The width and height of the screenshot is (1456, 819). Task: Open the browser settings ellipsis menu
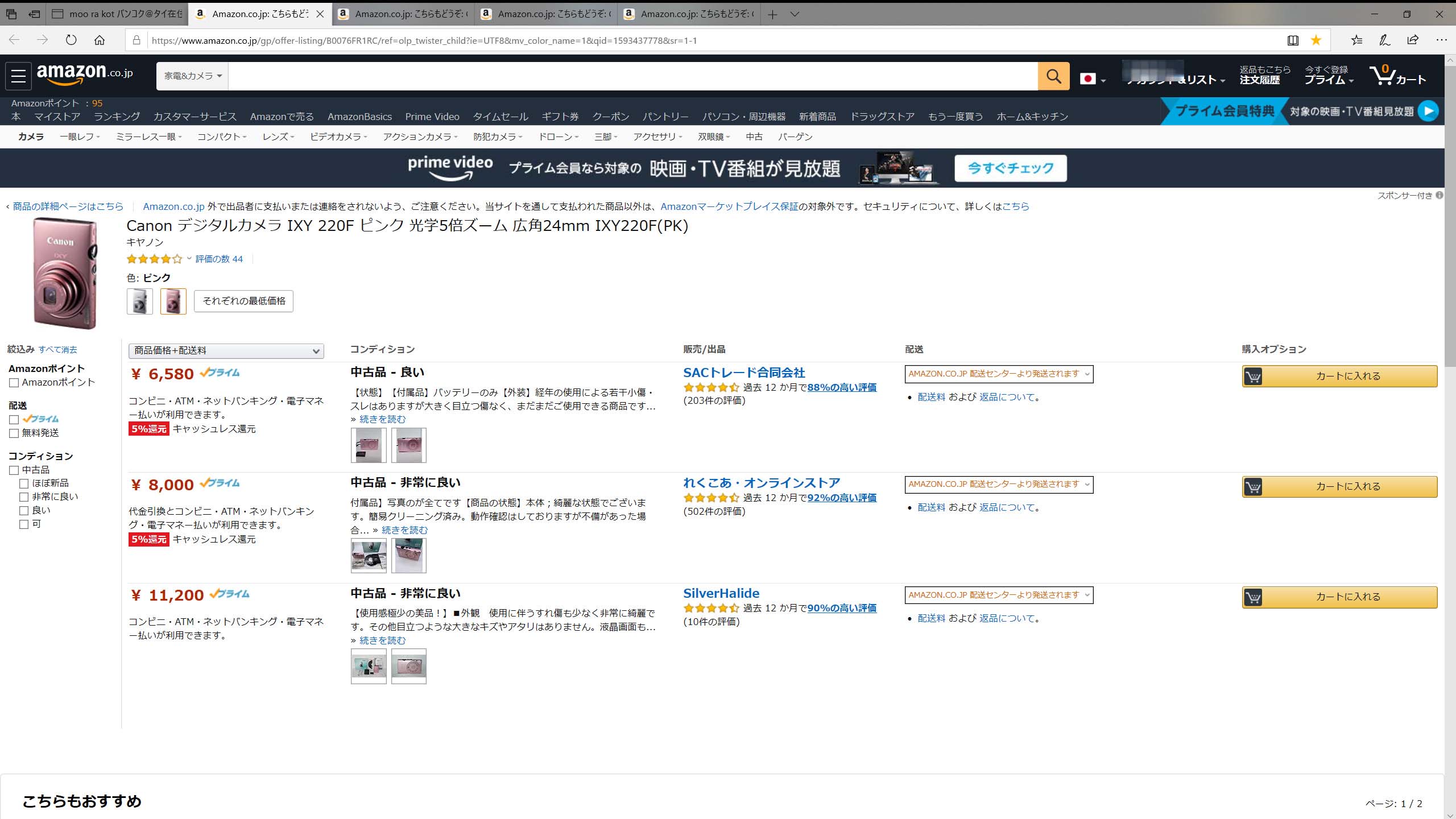point(1441,40)
